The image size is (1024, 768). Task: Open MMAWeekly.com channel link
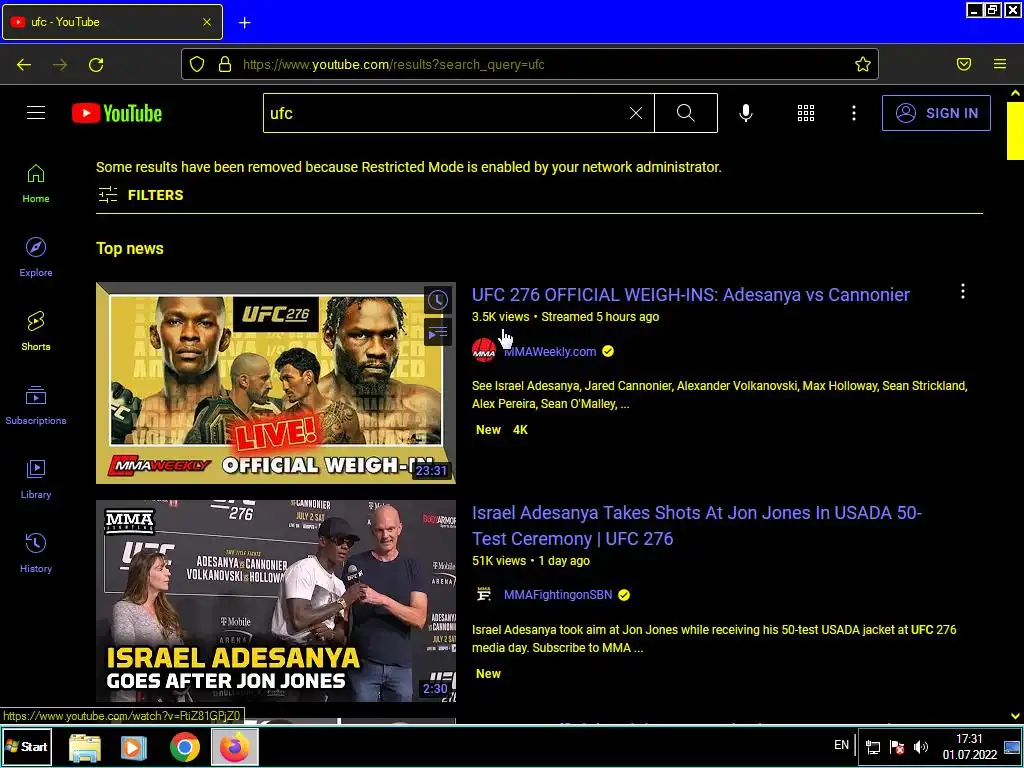[550, 351]
